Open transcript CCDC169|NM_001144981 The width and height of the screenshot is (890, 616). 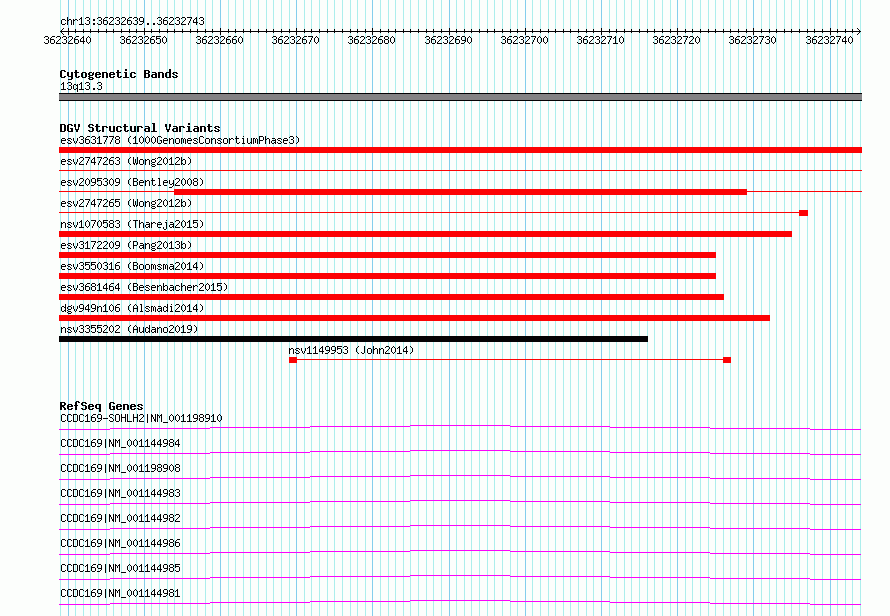(x=120, y=593)
